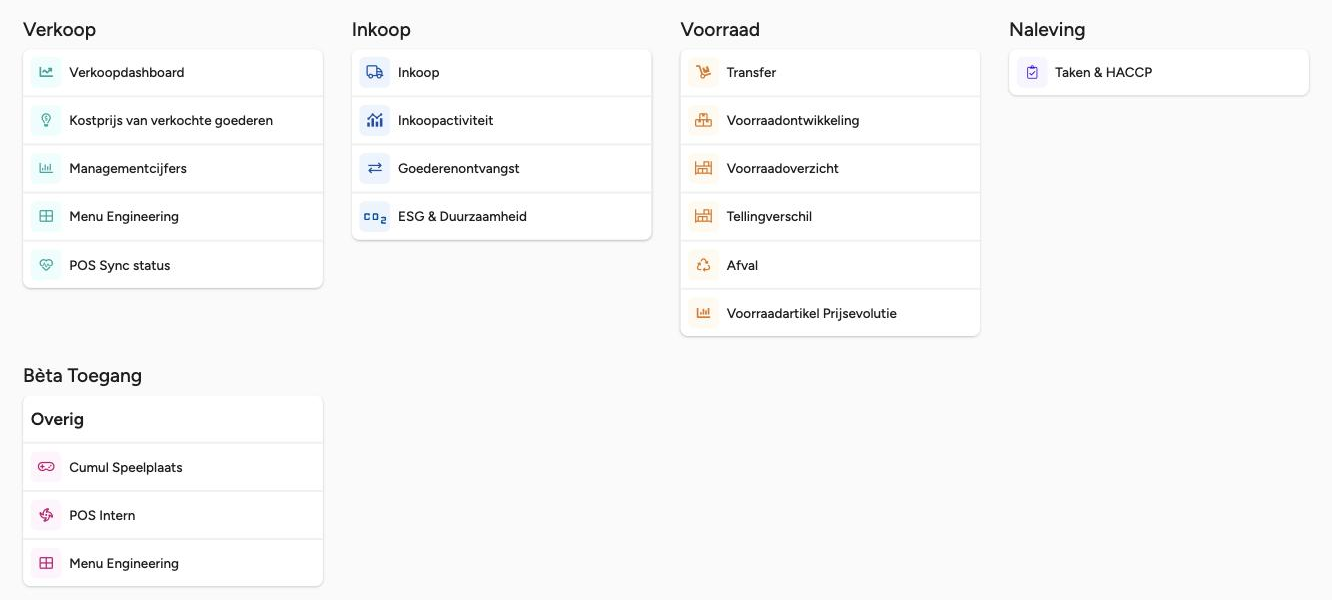The image size is (1332, 600).
Task: Open the Verkoopdashboard report
Action: pos(173,72)
